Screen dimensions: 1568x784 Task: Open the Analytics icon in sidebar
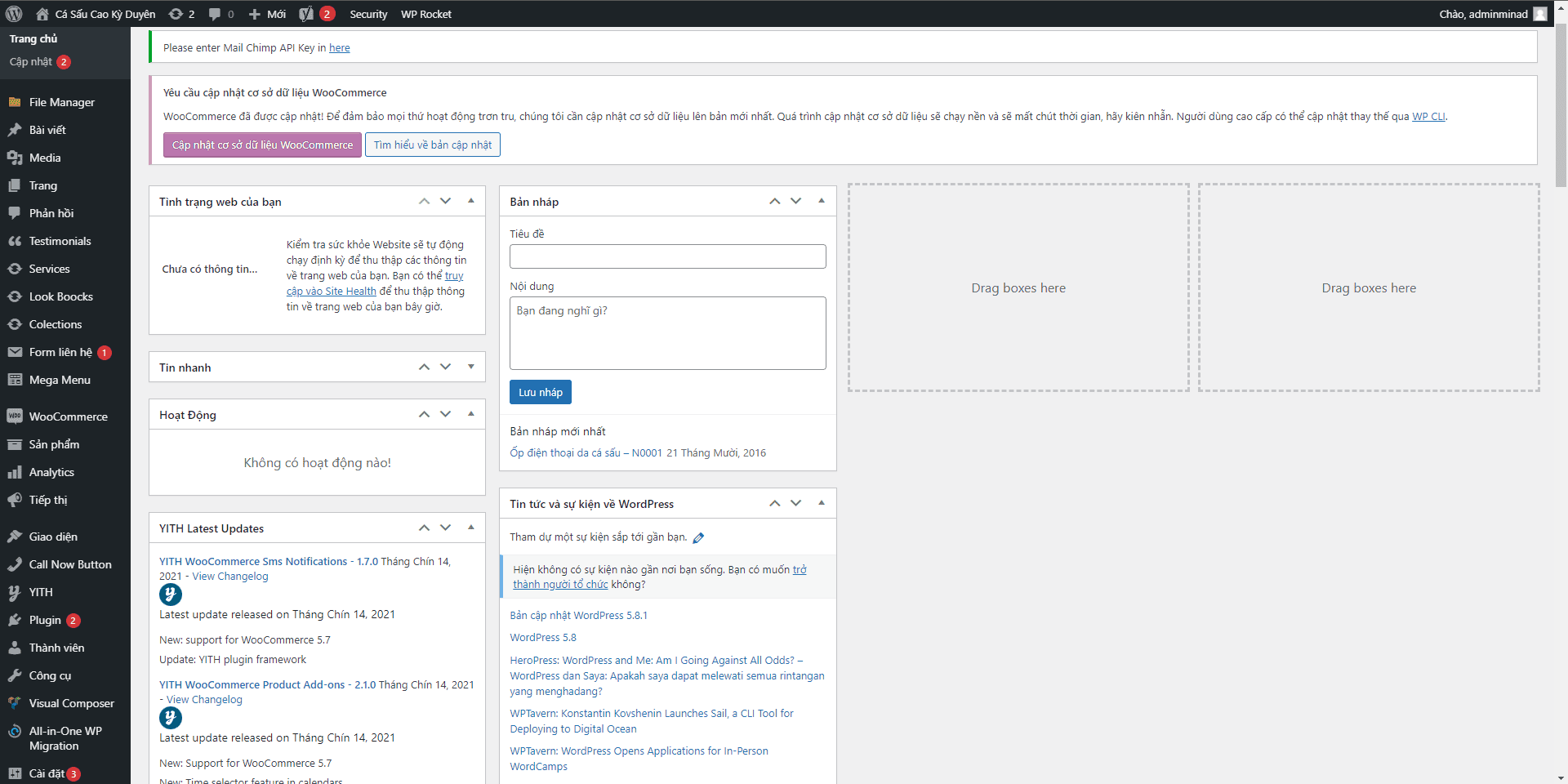(x=15, y=472)
